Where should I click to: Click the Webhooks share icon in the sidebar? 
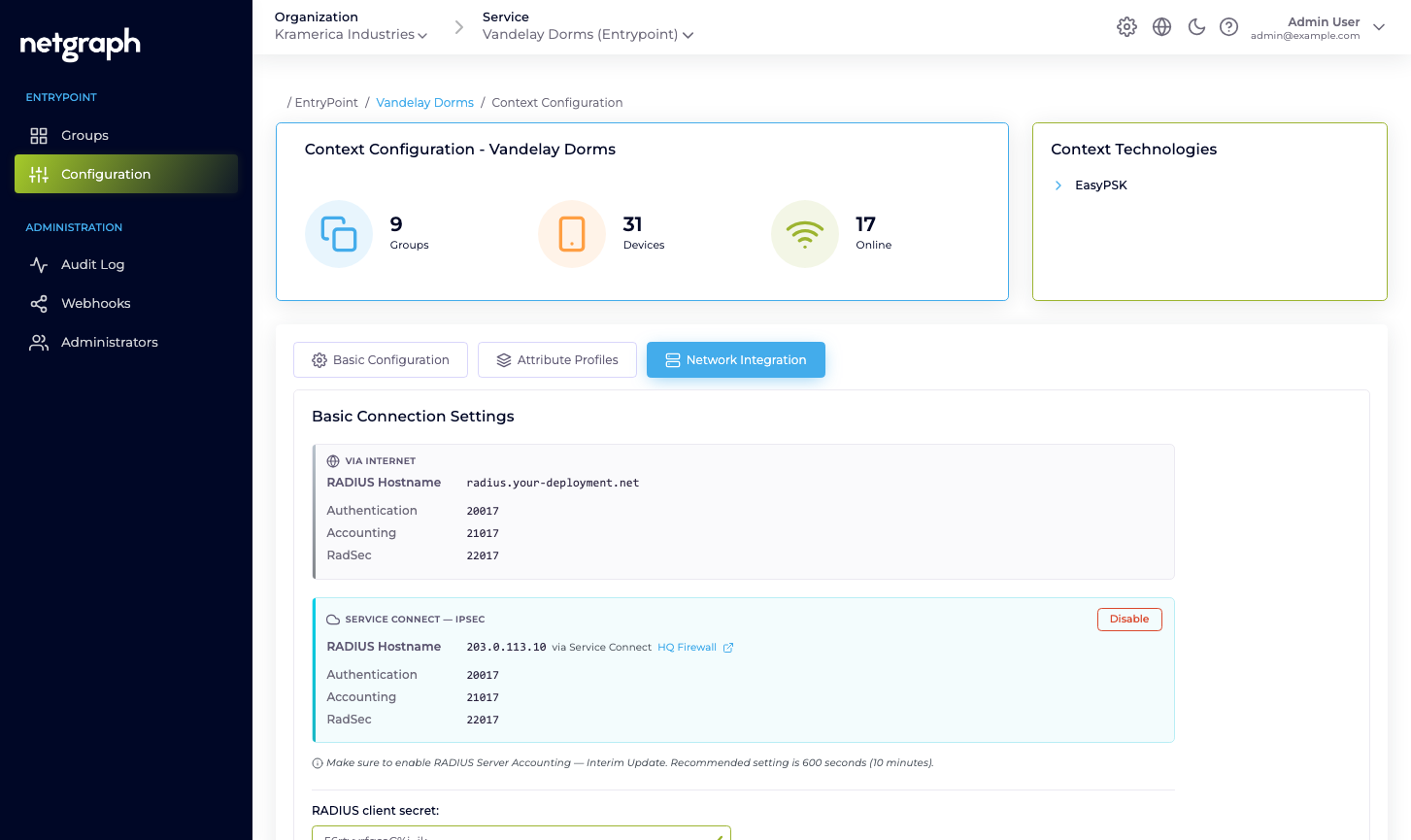click(39, 303)
